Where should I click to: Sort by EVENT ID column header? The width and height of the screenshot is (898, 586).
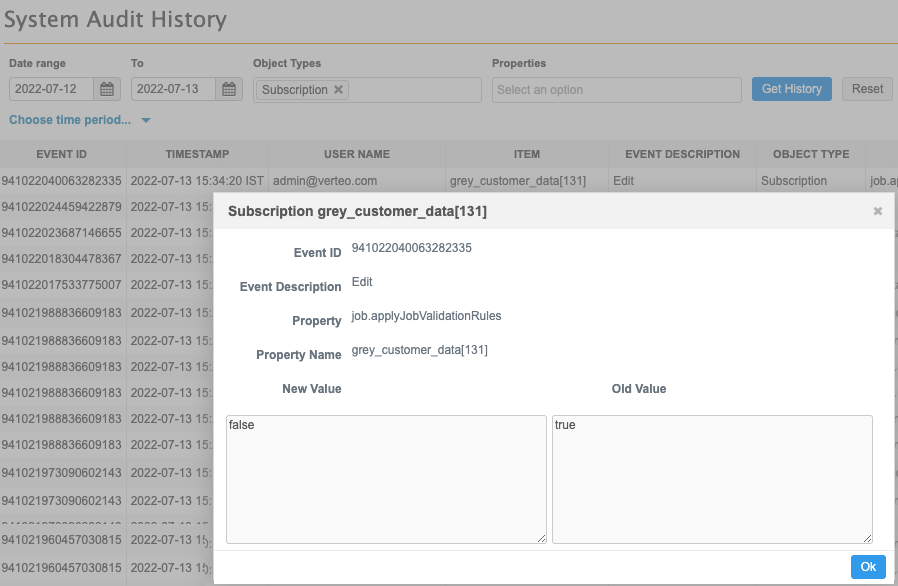[62, 155]
